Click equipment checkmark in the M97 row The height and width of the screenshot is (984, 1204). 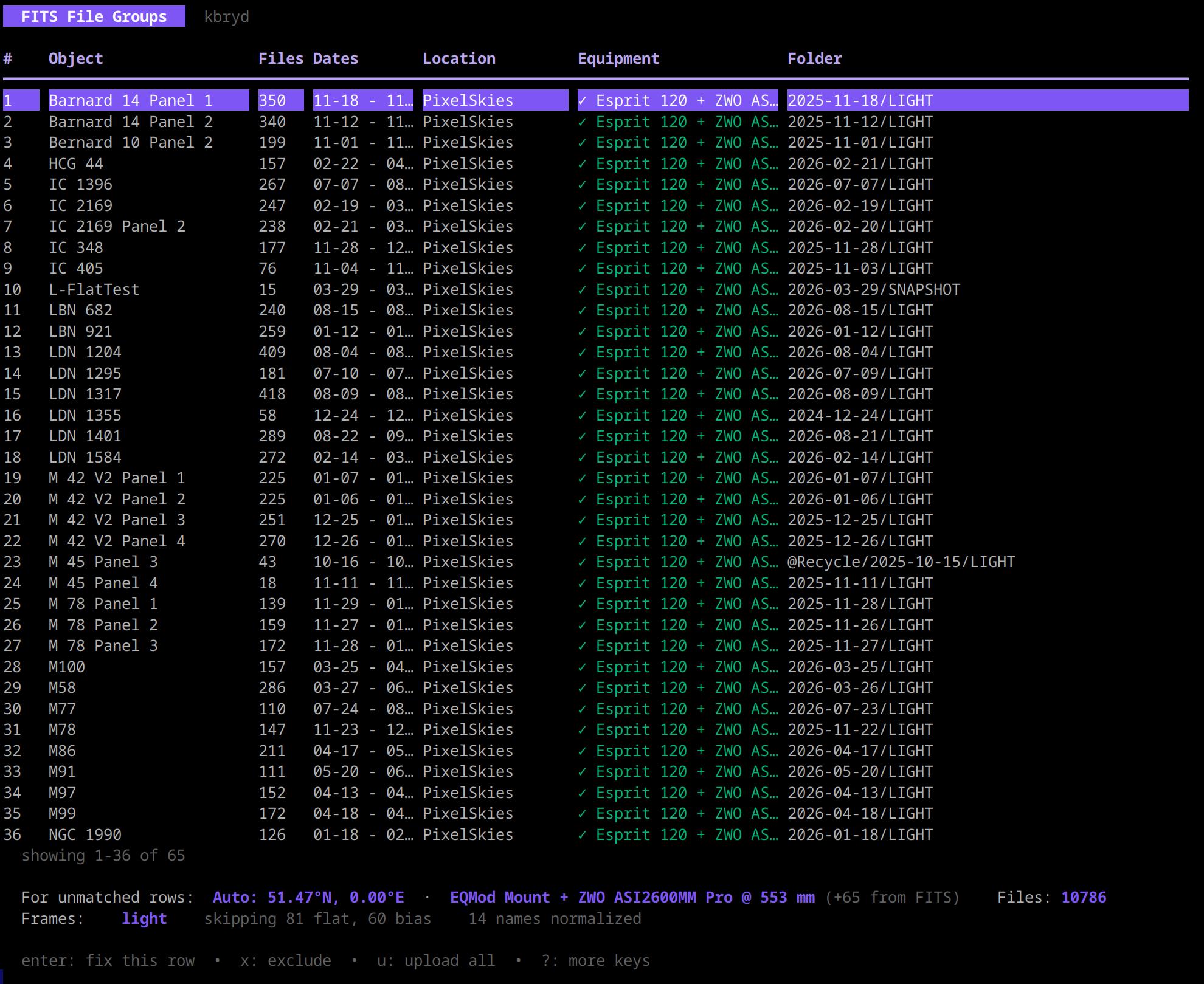click(582, 793)
